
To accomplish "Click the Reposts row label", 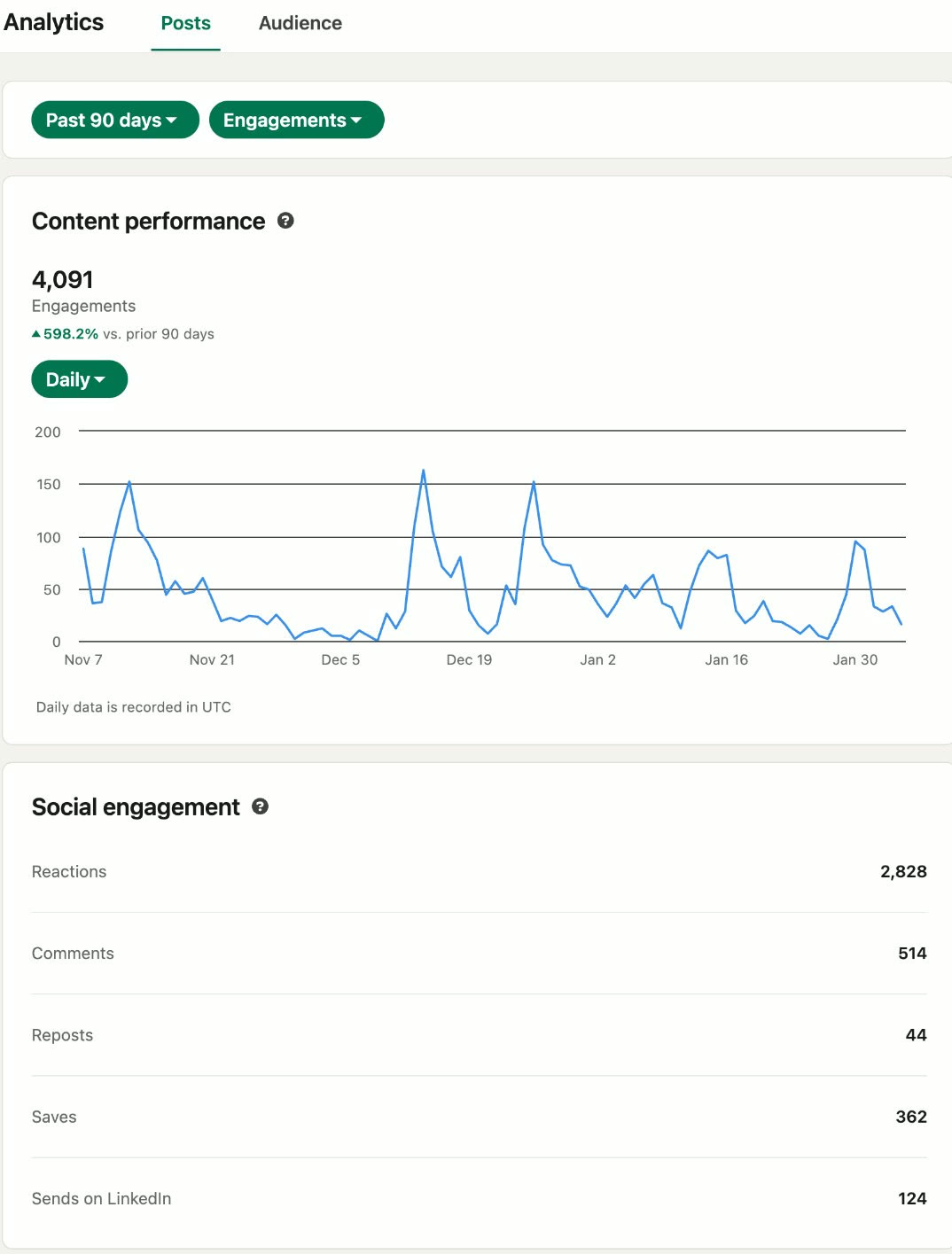I will click(x=62, y=1035).
